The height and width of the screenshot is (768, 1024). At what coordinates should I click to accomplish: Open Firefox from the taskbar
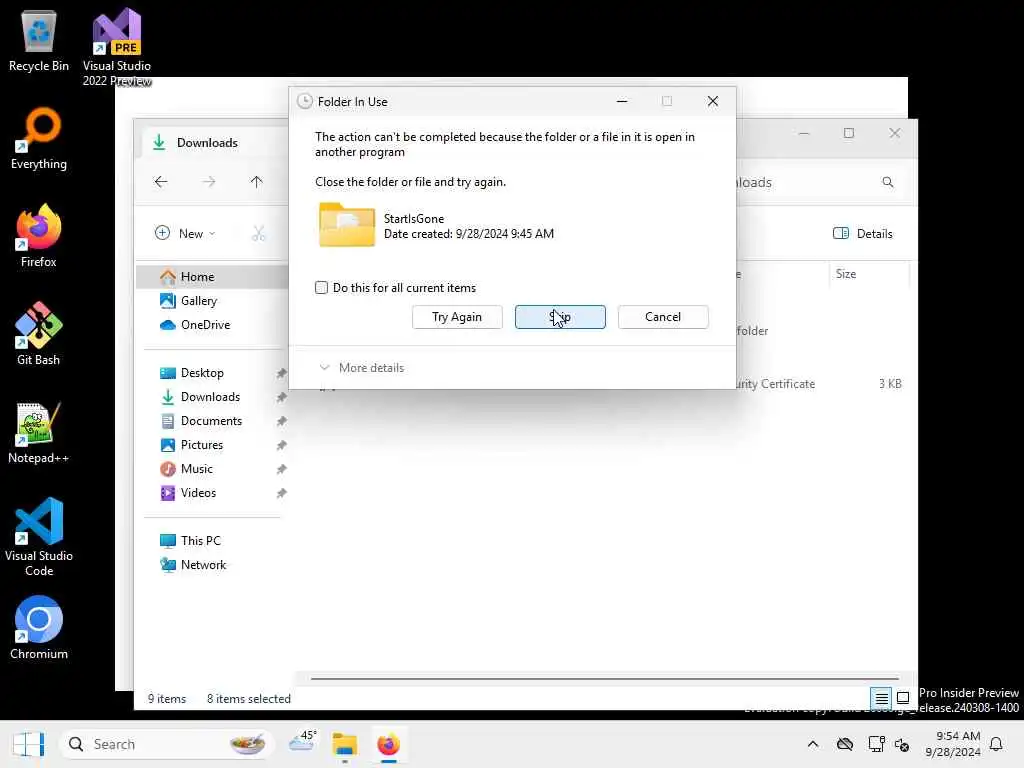point(388,744)
